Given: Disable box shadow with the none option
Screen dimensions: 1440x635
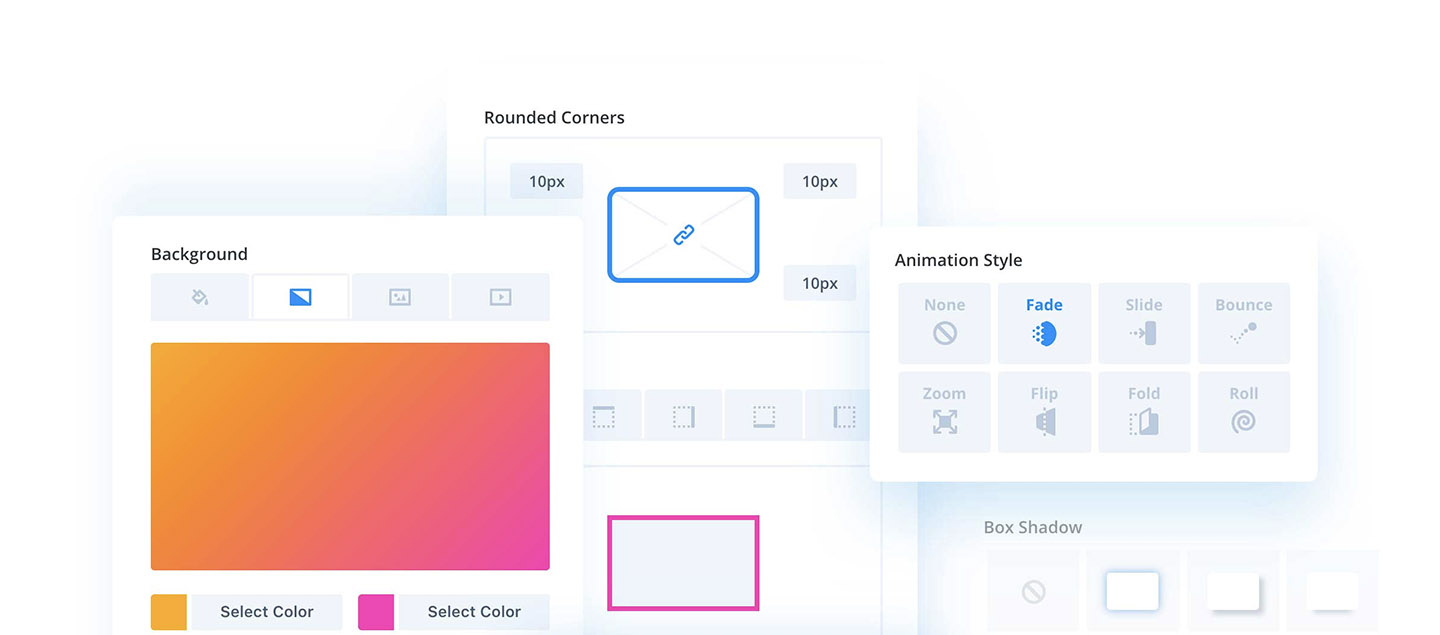Looking at the screenshot, I should coord(1033,592).
